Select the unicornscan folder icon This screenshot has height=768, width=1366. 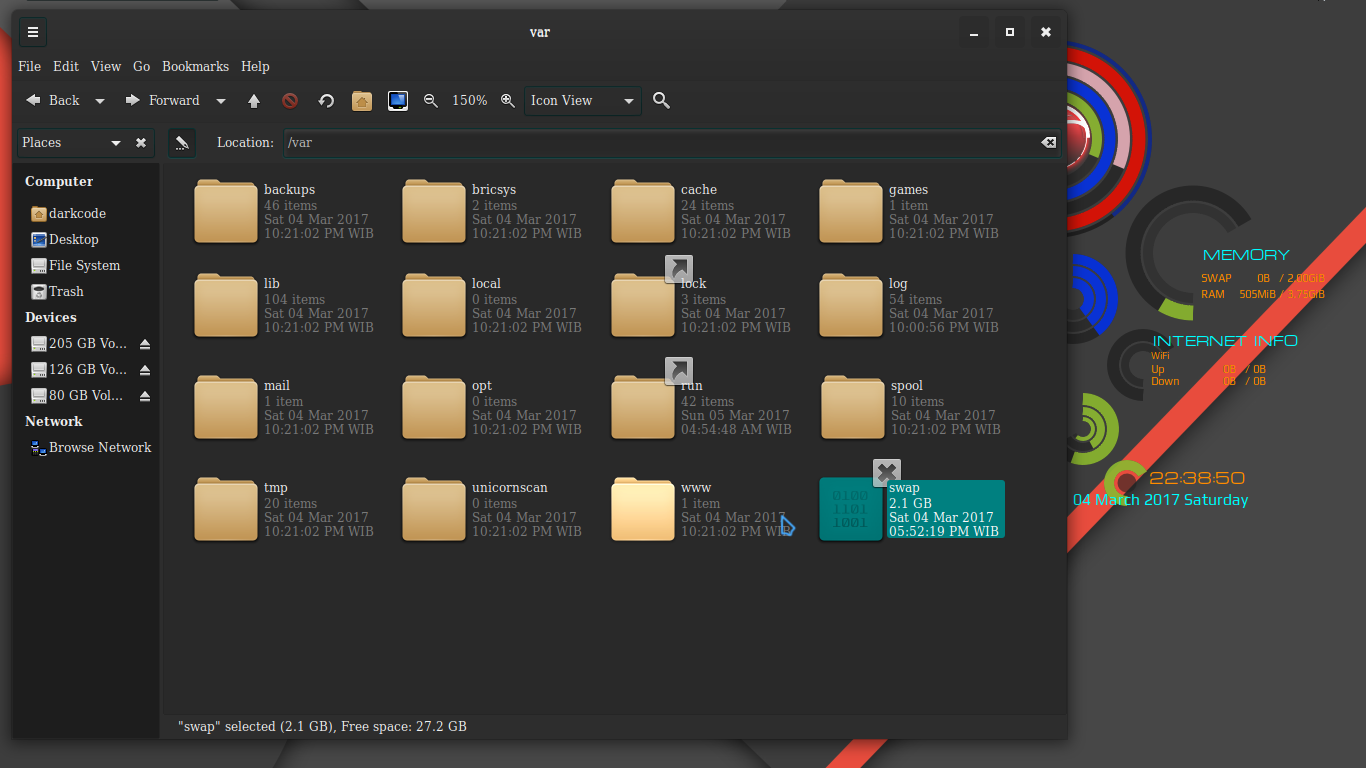tap(434, 509)
